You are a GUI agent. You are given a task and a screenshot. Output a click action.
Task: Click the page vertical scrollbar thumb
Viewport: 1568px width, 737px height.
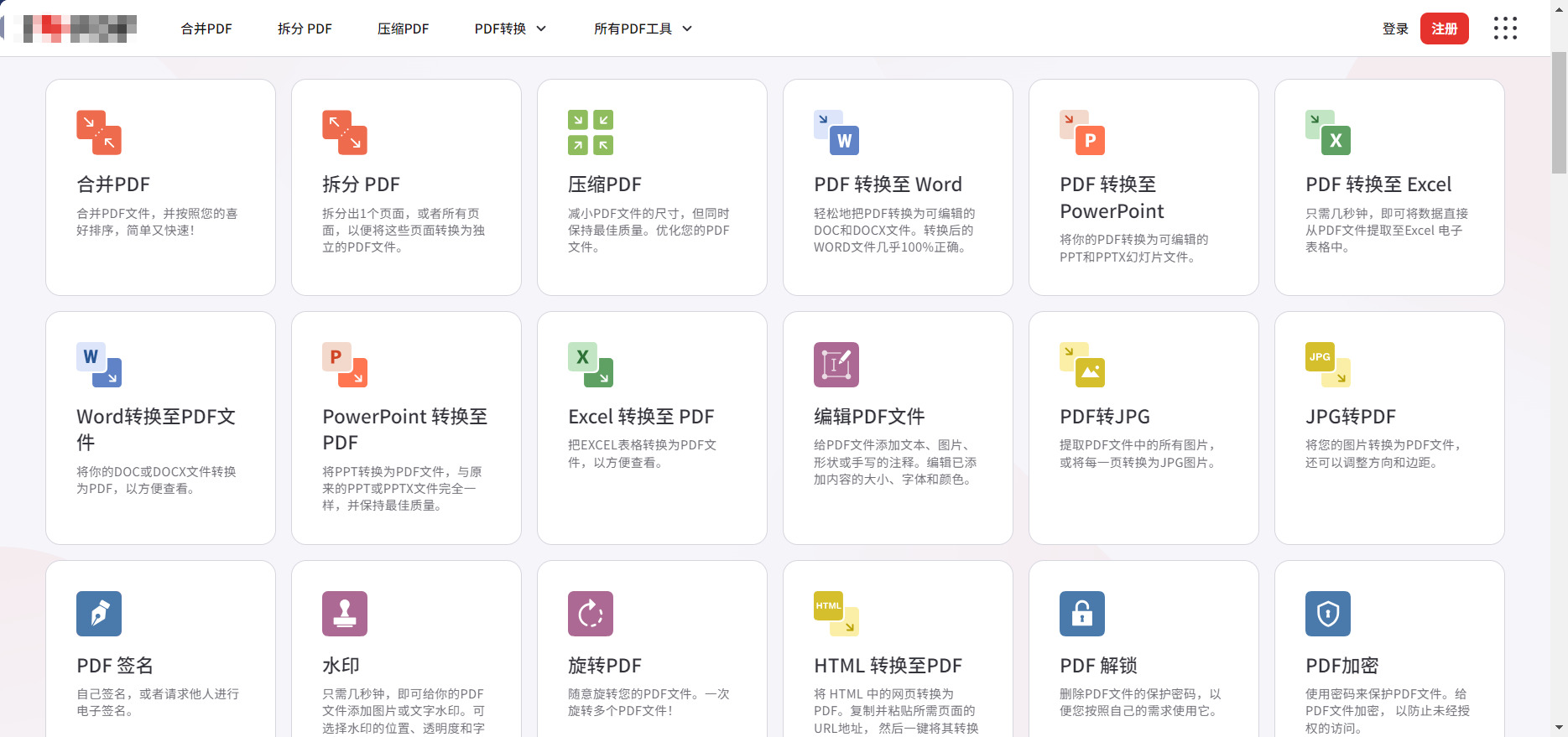pyautogui.click(x=1559, y=113)
